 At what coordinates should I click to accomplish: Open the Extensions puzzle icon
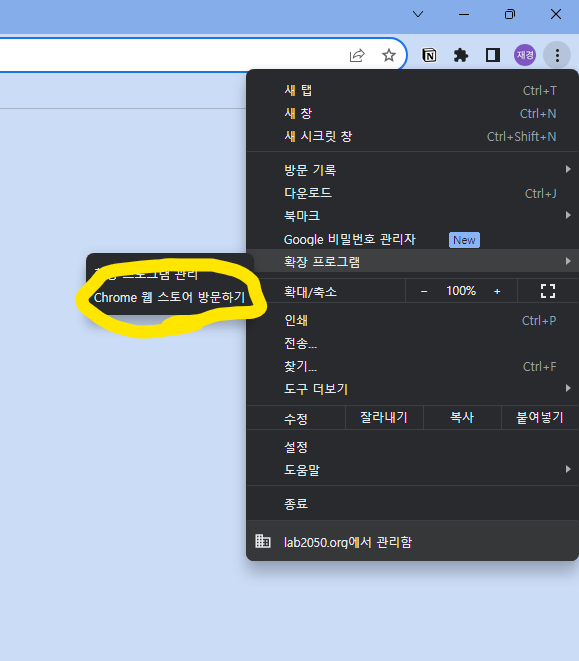(461, 55)
